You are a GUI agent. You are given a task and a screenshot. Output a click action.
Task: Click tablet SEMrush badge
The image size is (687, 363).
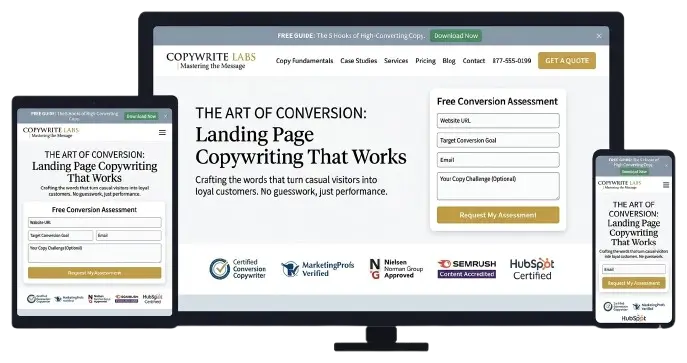[127, 299]
